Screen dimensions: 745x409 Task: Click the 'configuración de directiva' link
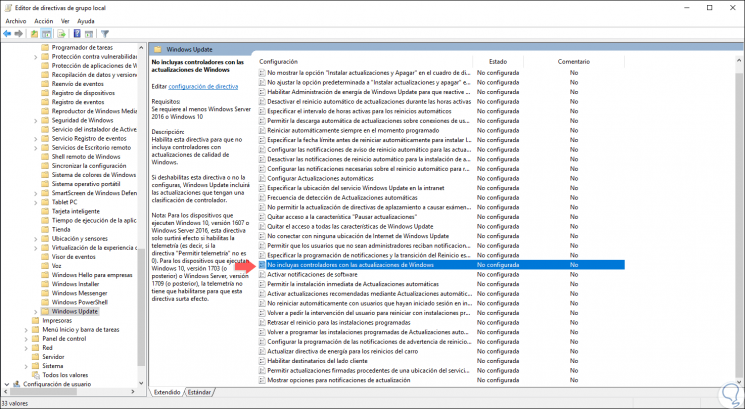203,86
